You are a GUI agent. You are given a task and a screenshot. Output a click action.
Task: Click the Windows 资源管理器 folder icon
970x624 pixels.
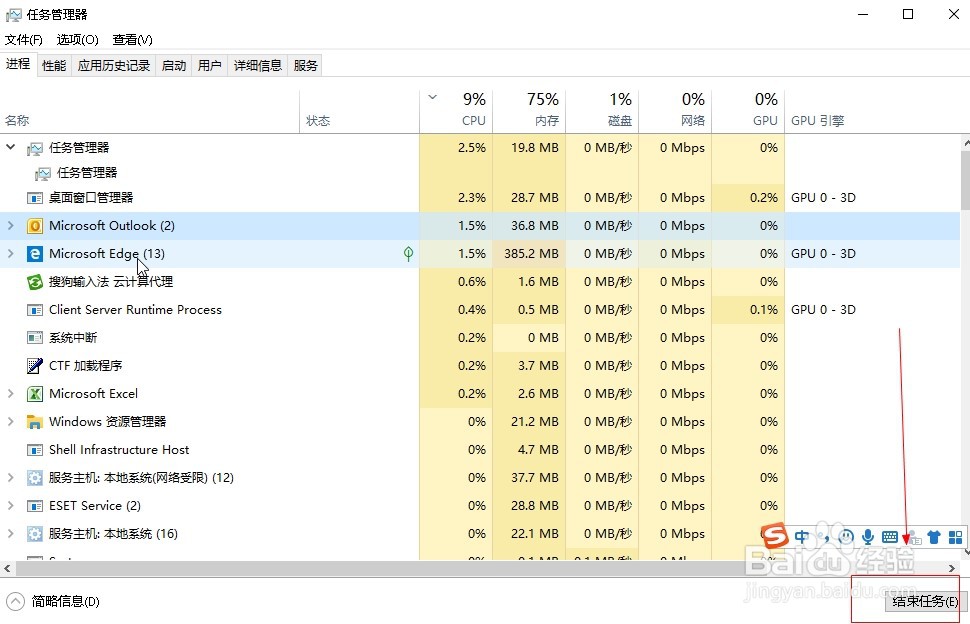(x=35, y=422)
